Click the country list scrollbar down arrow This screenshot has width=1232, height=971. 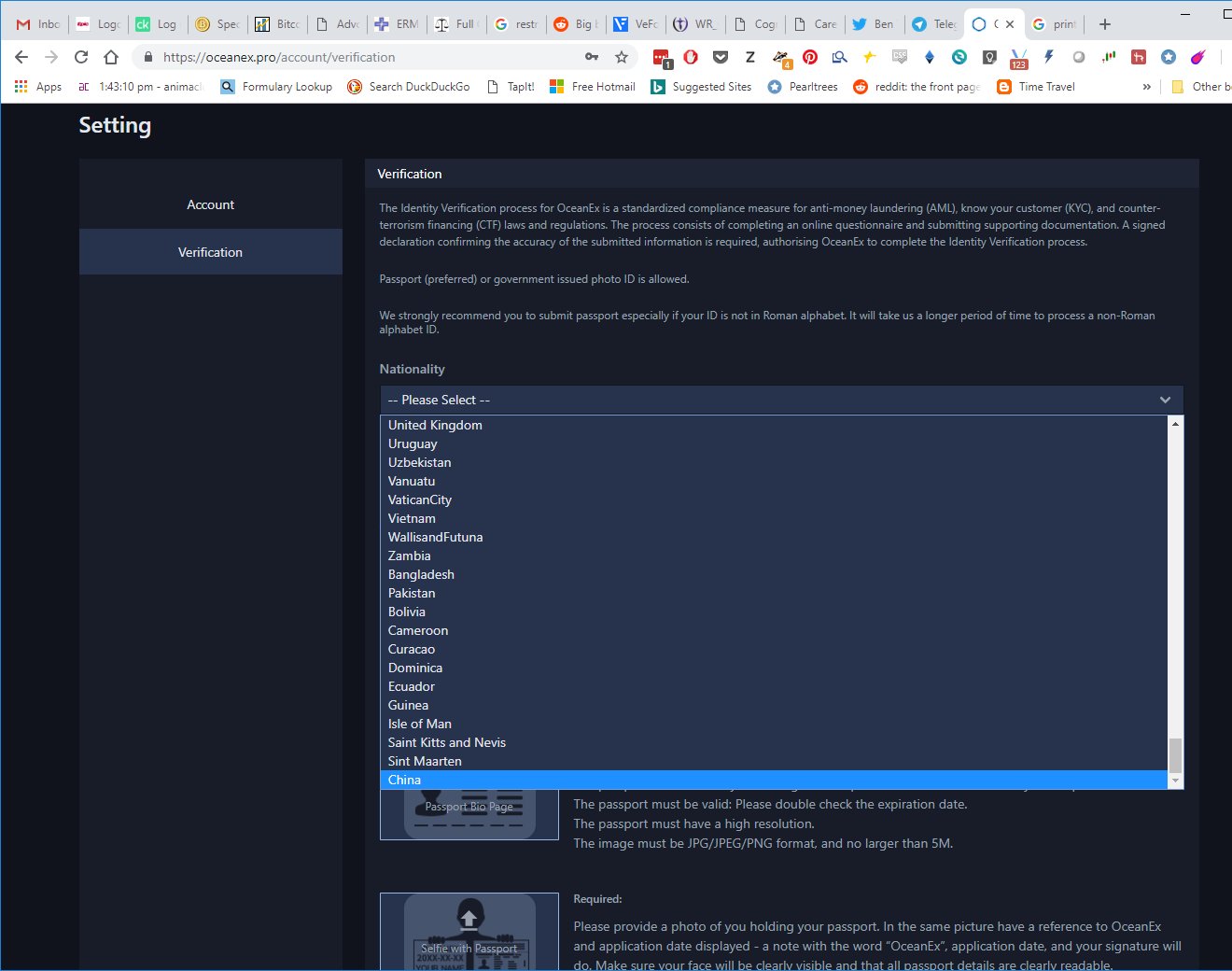[1175, 781]
